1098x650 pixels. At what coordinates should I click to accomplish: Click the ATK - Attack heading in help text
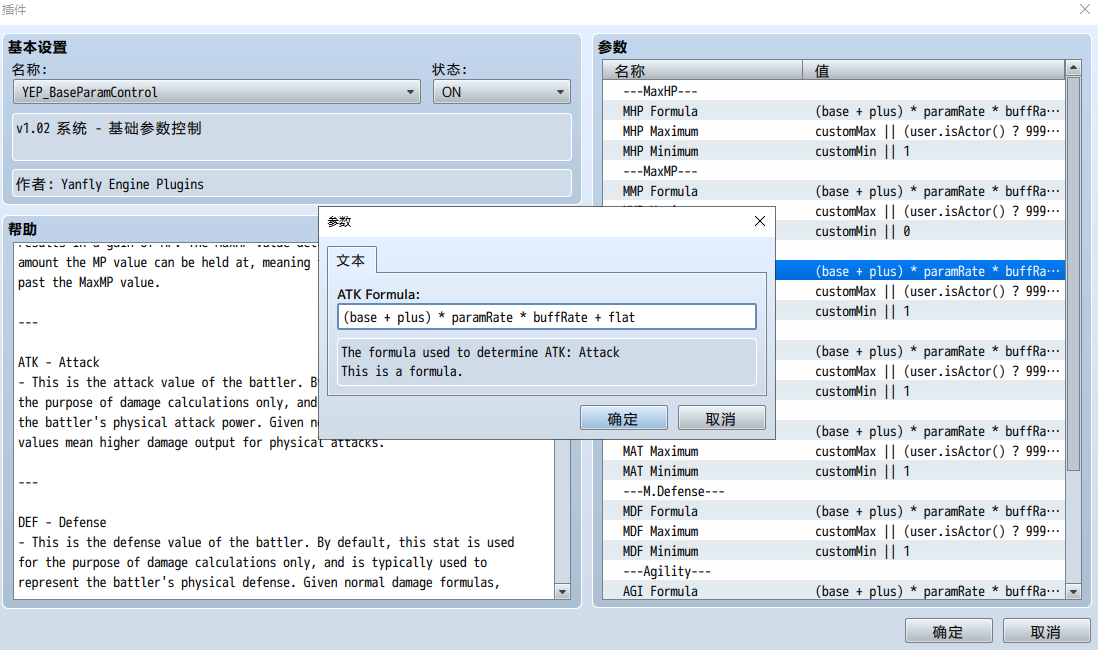coord(59,362)
